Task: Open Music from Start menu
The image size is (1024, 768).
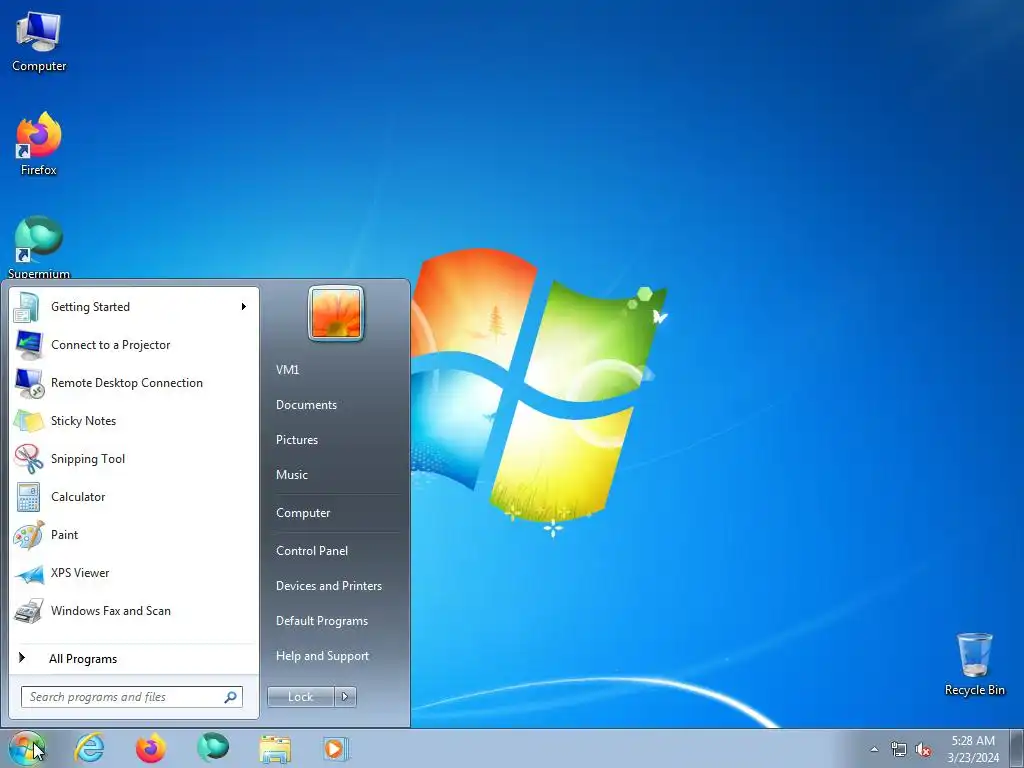Action: [291, 475]
